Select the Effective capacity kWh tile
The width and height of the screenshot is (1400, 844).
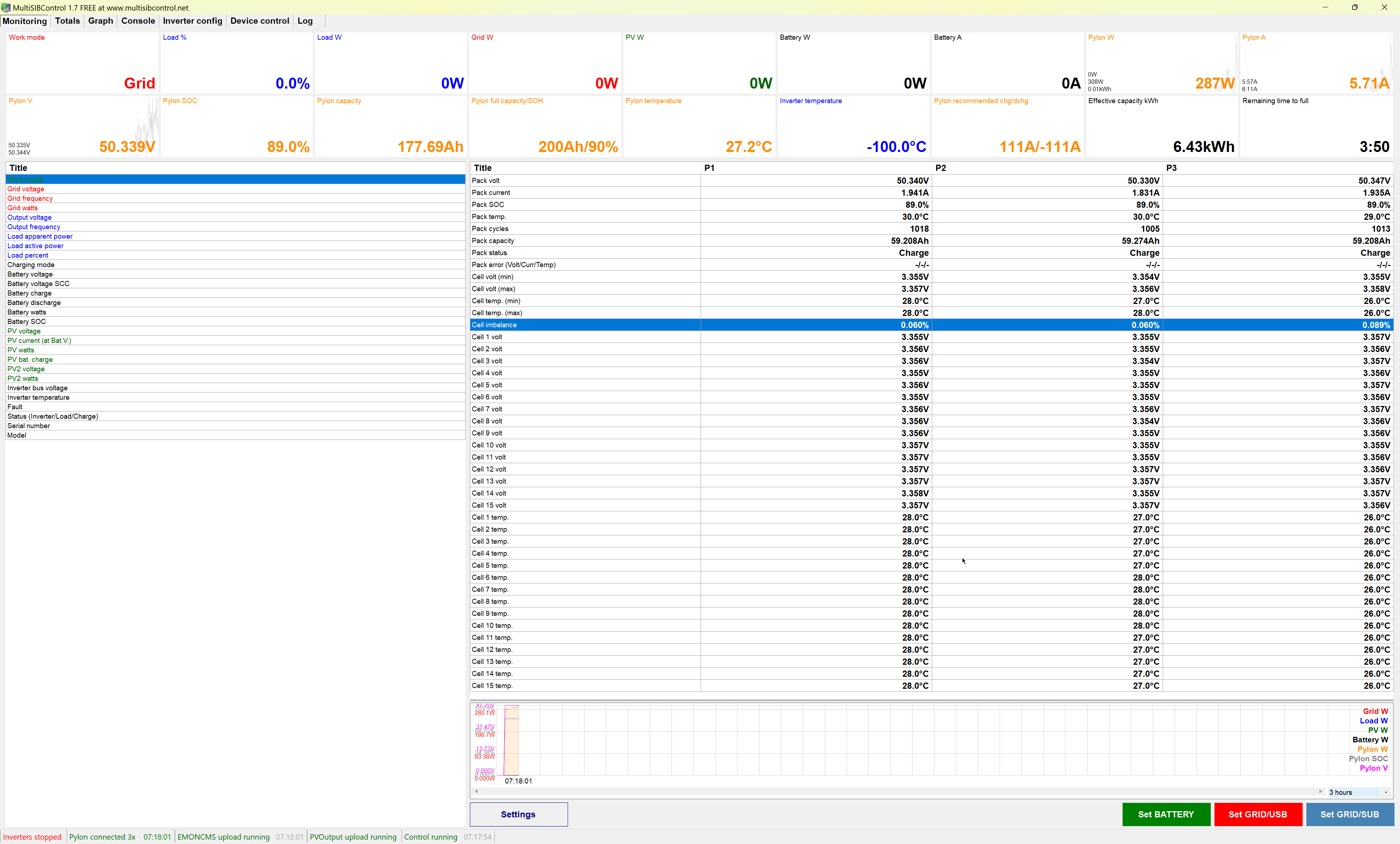1161,126
